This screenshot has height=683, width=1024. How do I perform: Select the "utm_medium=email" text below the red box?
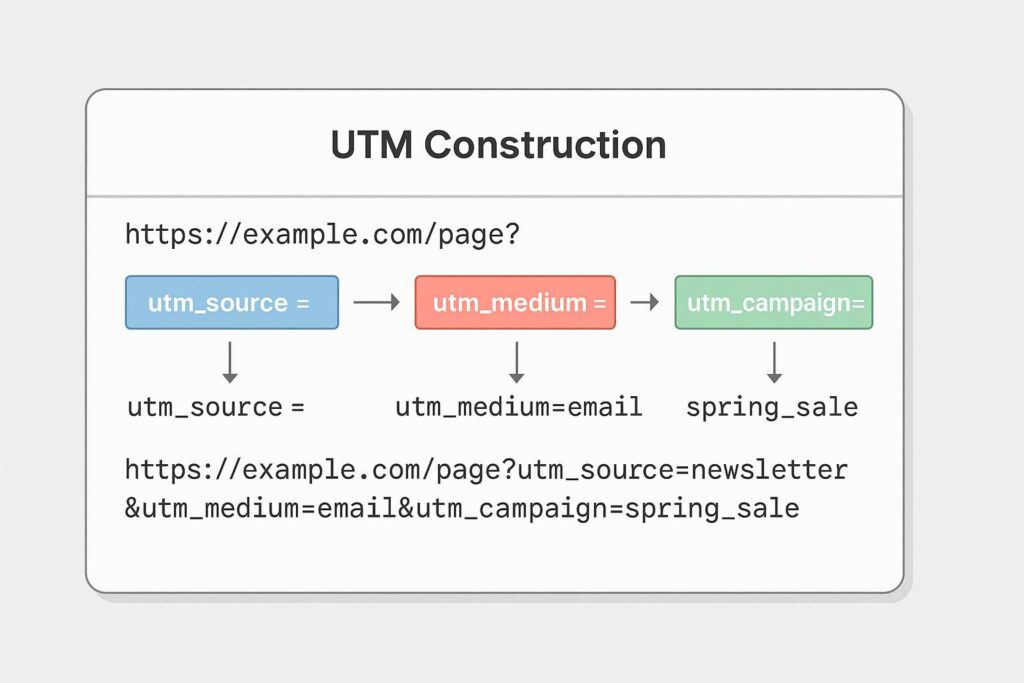click(518, 408)
